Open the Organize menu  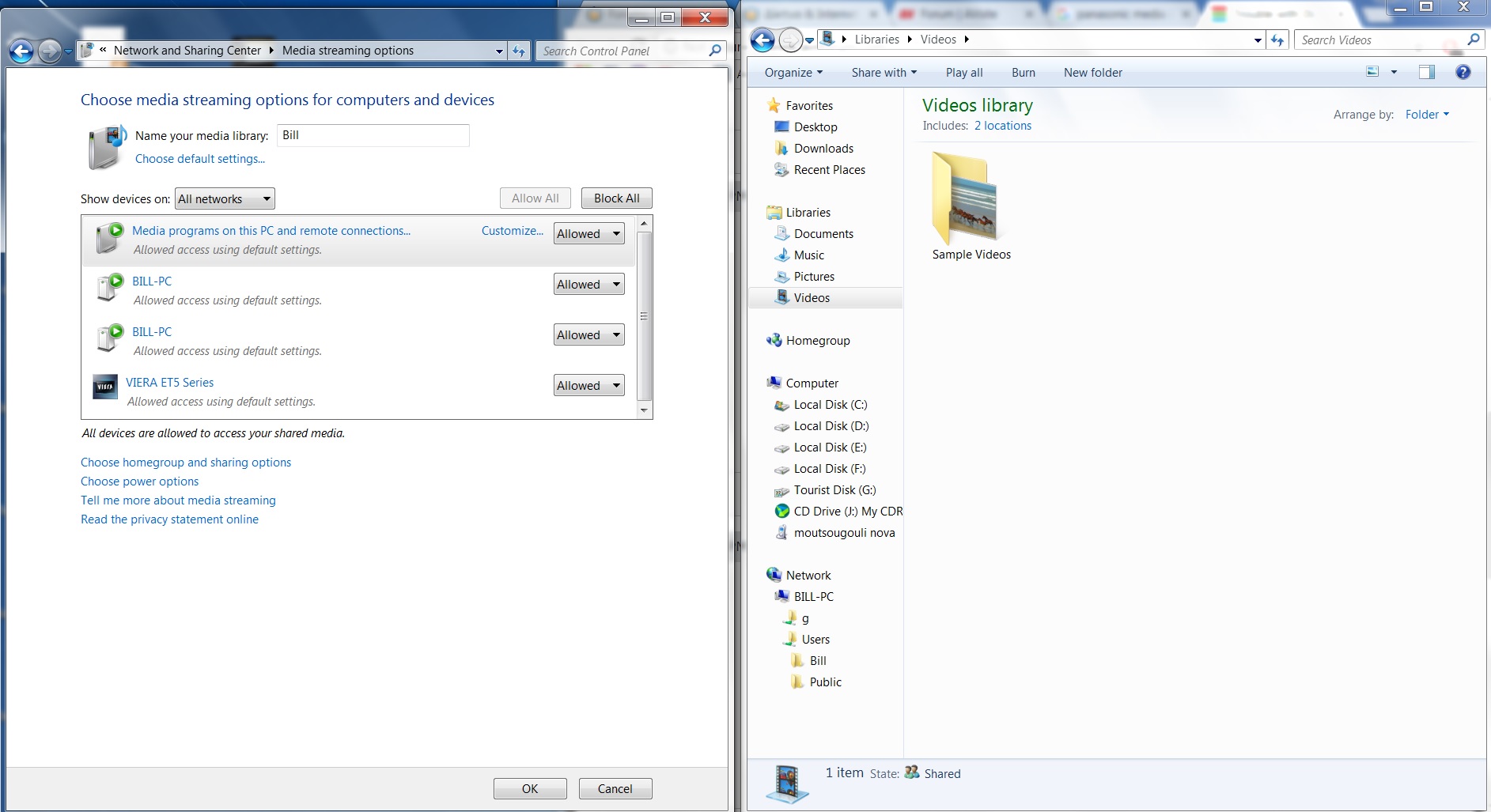tap(793, 73)
